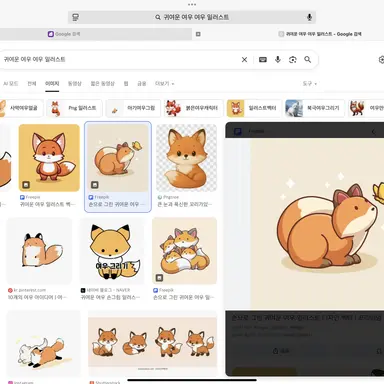This screenshot has height=384, width=384.
Task: Open the standing fox thumbnail on yellow background
Action: 49,158
